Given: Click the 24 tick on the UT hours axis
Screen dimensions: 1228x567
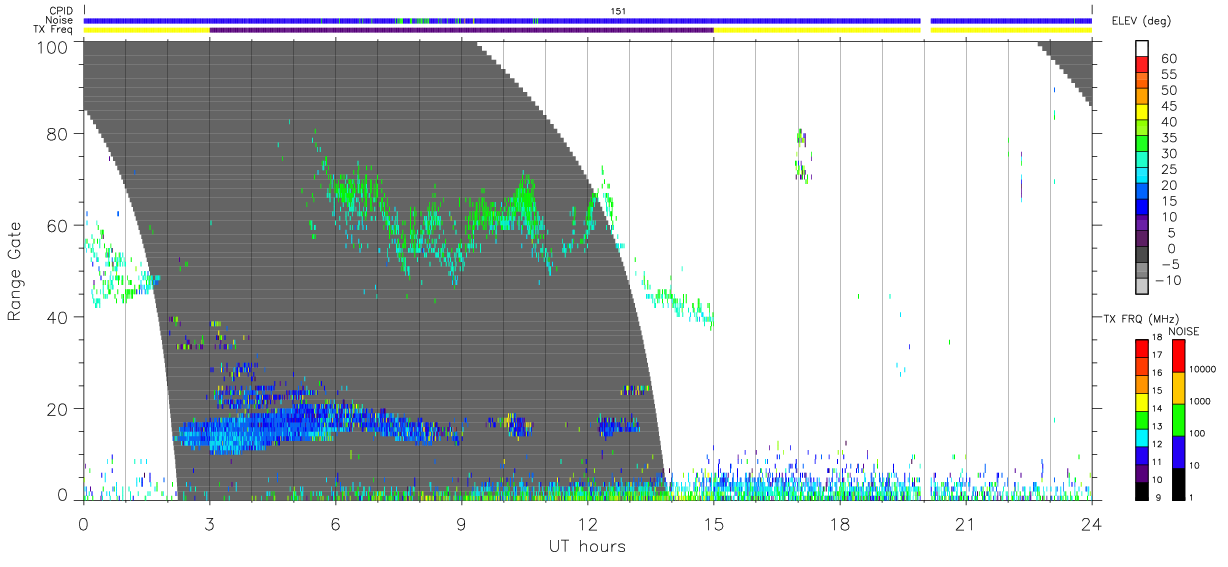Looking at the screenshot, I should (x=1091, y=524).
